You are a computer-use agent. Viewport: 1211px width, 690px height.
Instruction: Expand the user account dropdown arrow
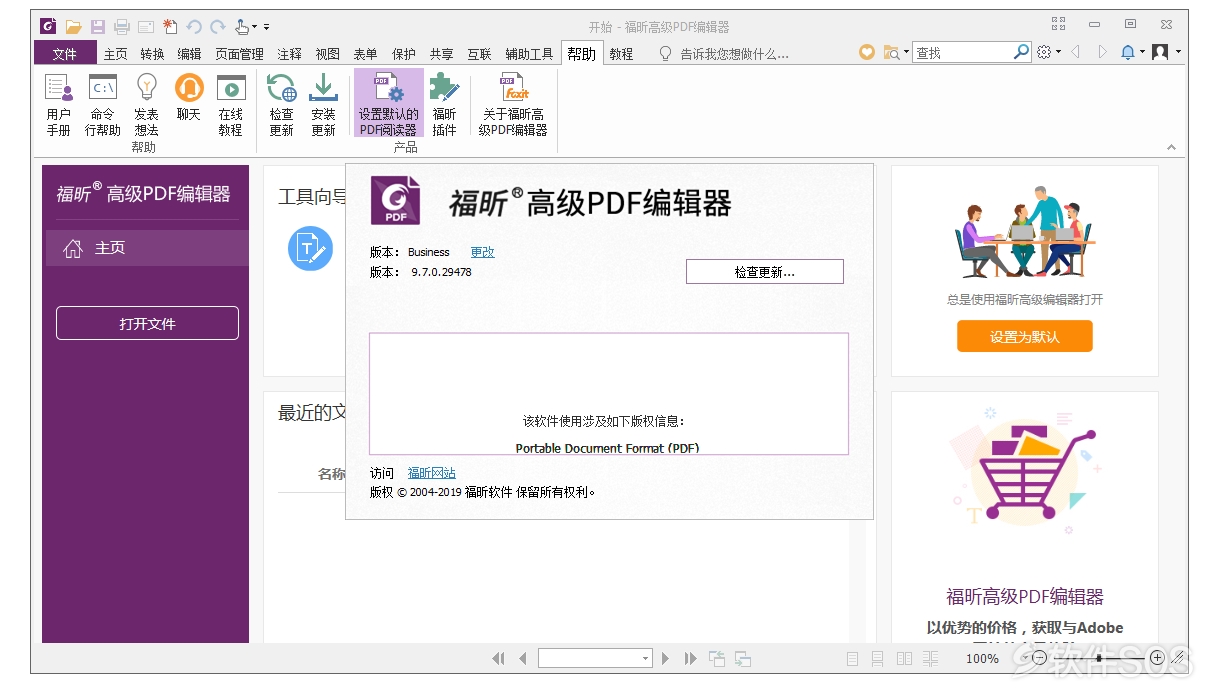pos(1178,52)
